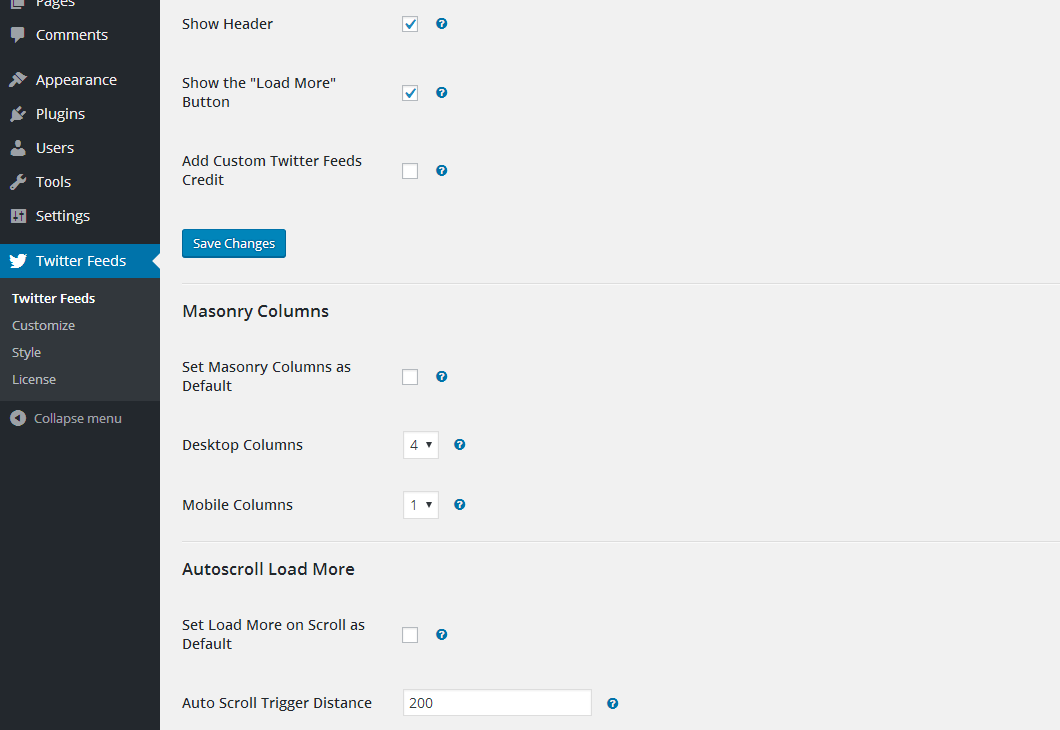Enable Add Custom Twitter Feeds Credit checkbox

tap(410, 171)
